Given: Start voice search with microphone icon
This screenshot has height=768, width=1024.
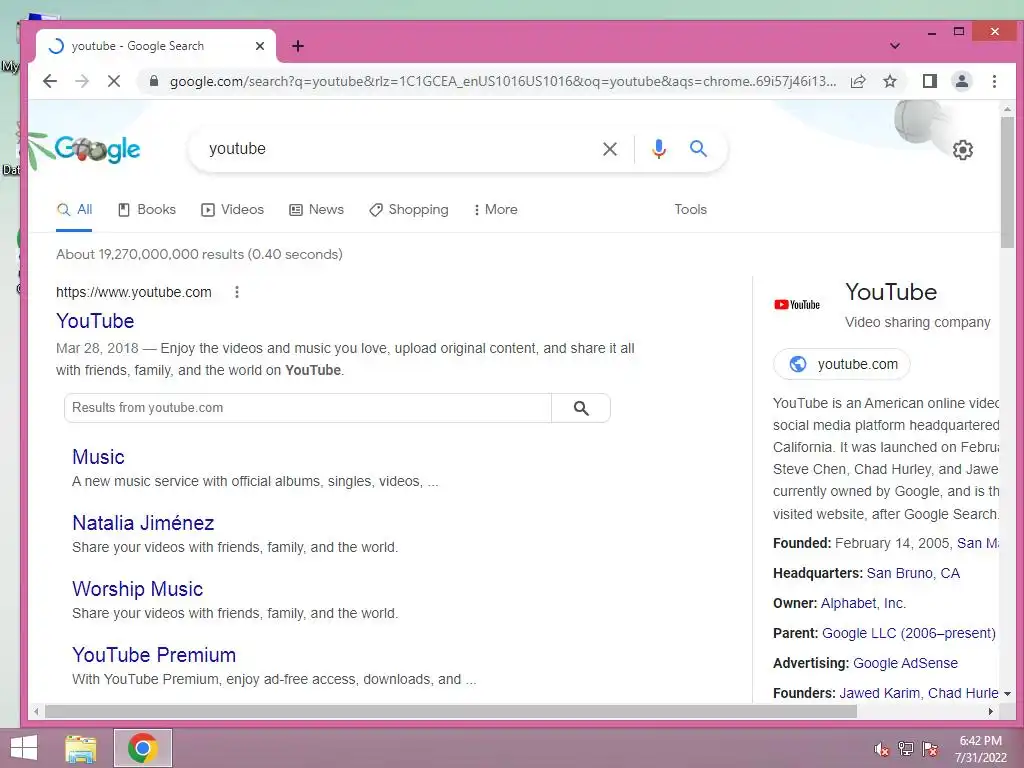Looking at the screenshot, I should coord(659,149).
